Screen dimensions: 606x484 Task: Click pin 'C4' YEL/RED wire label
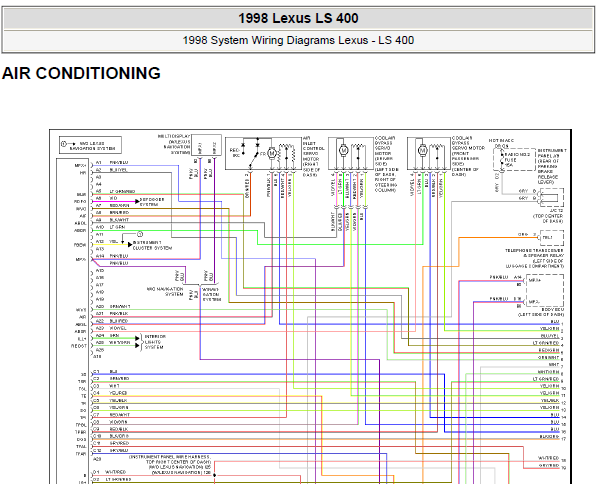click(118, 393)
